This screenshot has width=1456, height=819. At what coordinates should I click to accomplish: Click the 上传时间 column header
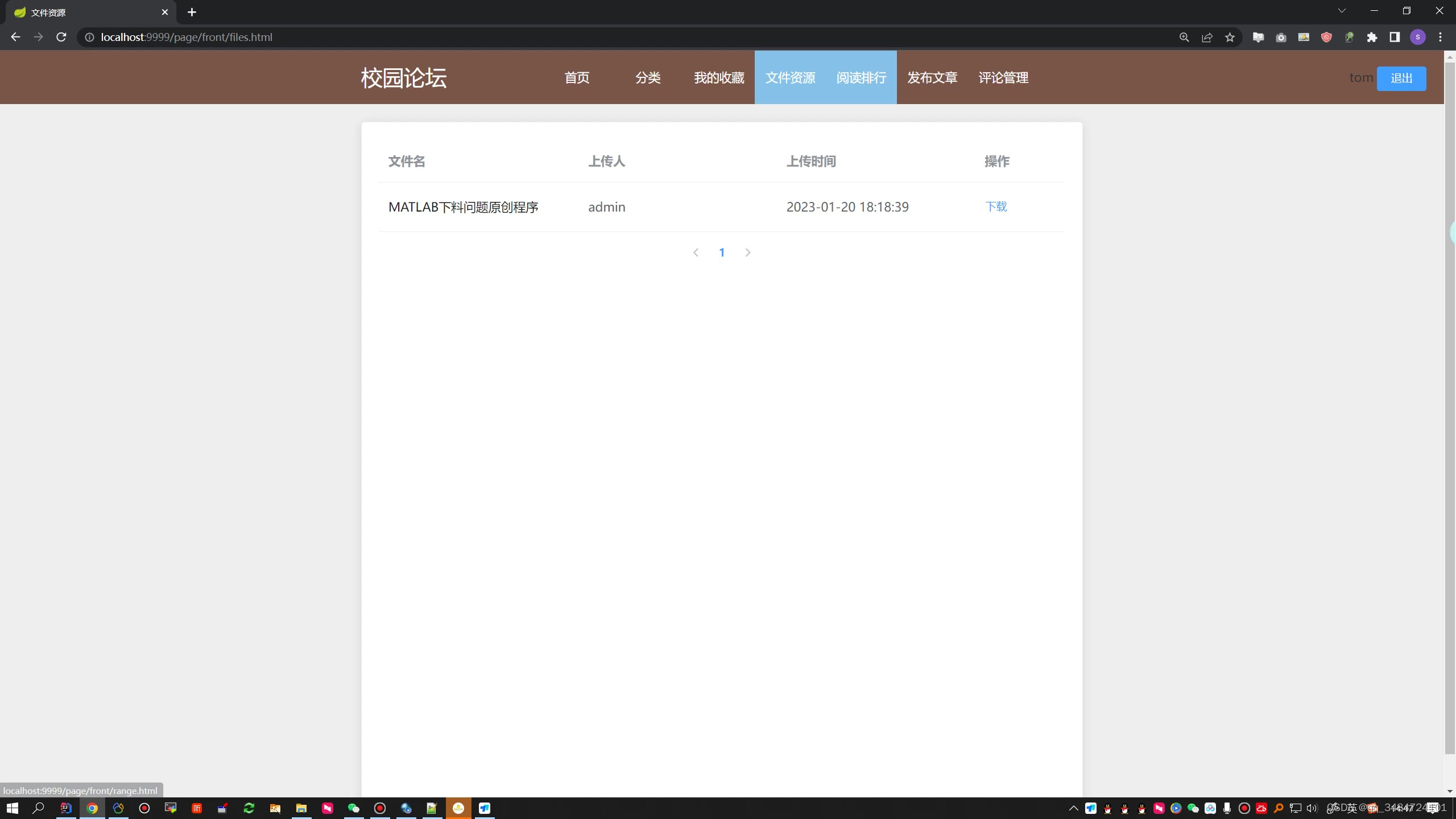click(811, 162)
